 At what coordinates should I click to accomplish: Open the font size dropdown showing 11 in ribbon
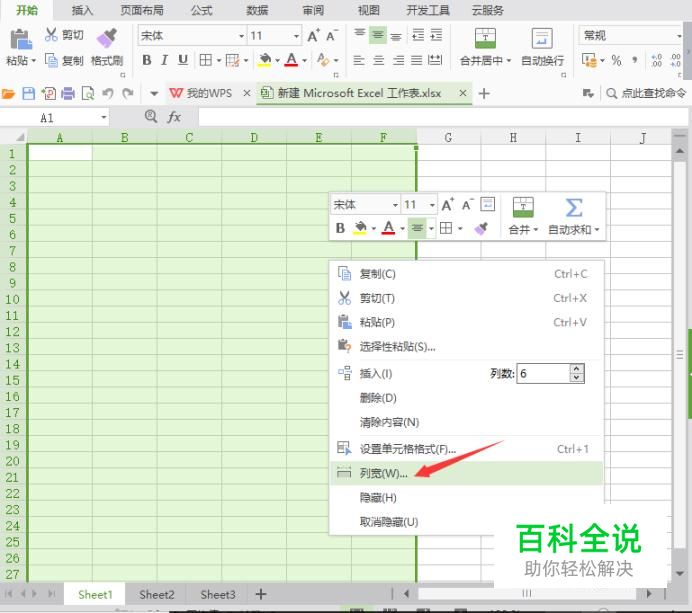coord(297,36)
